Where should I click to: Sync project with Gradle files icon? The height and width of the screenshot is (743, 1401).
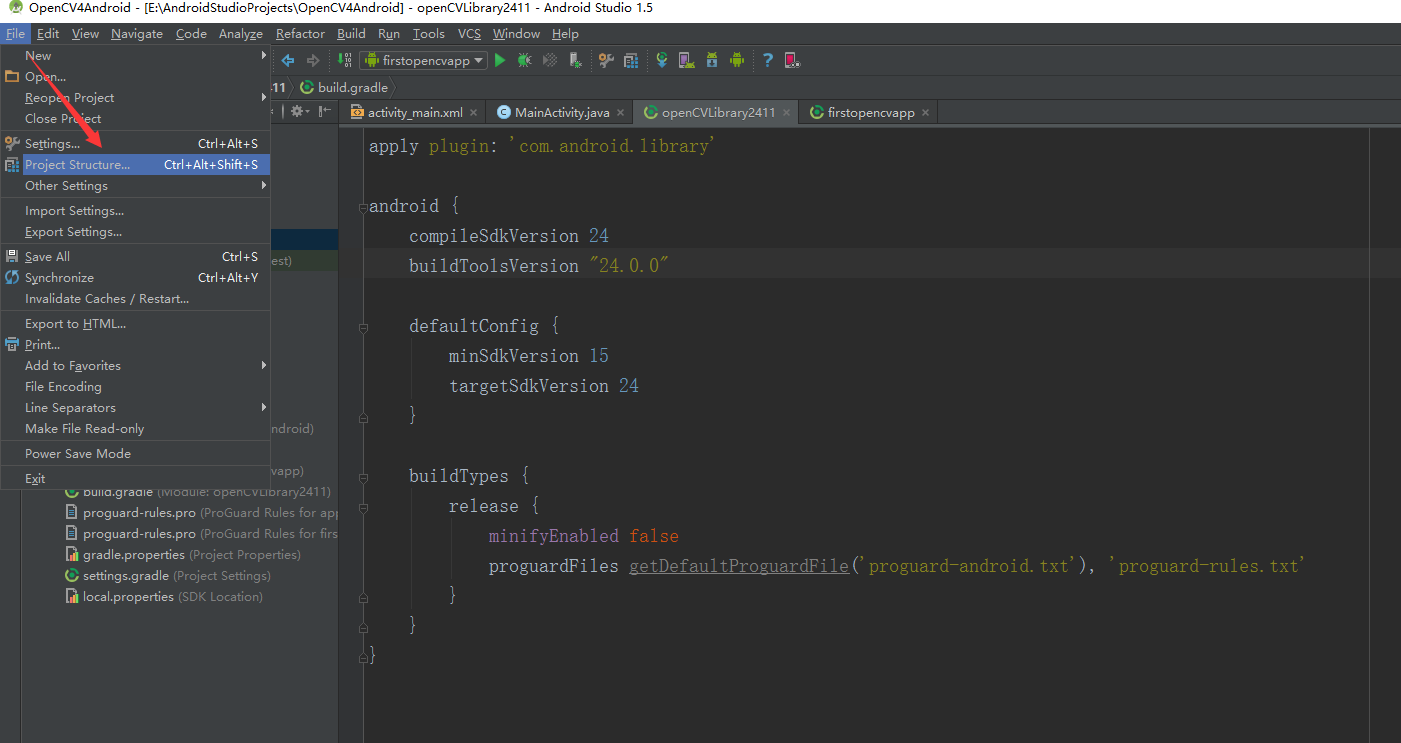tap(661, 60)
